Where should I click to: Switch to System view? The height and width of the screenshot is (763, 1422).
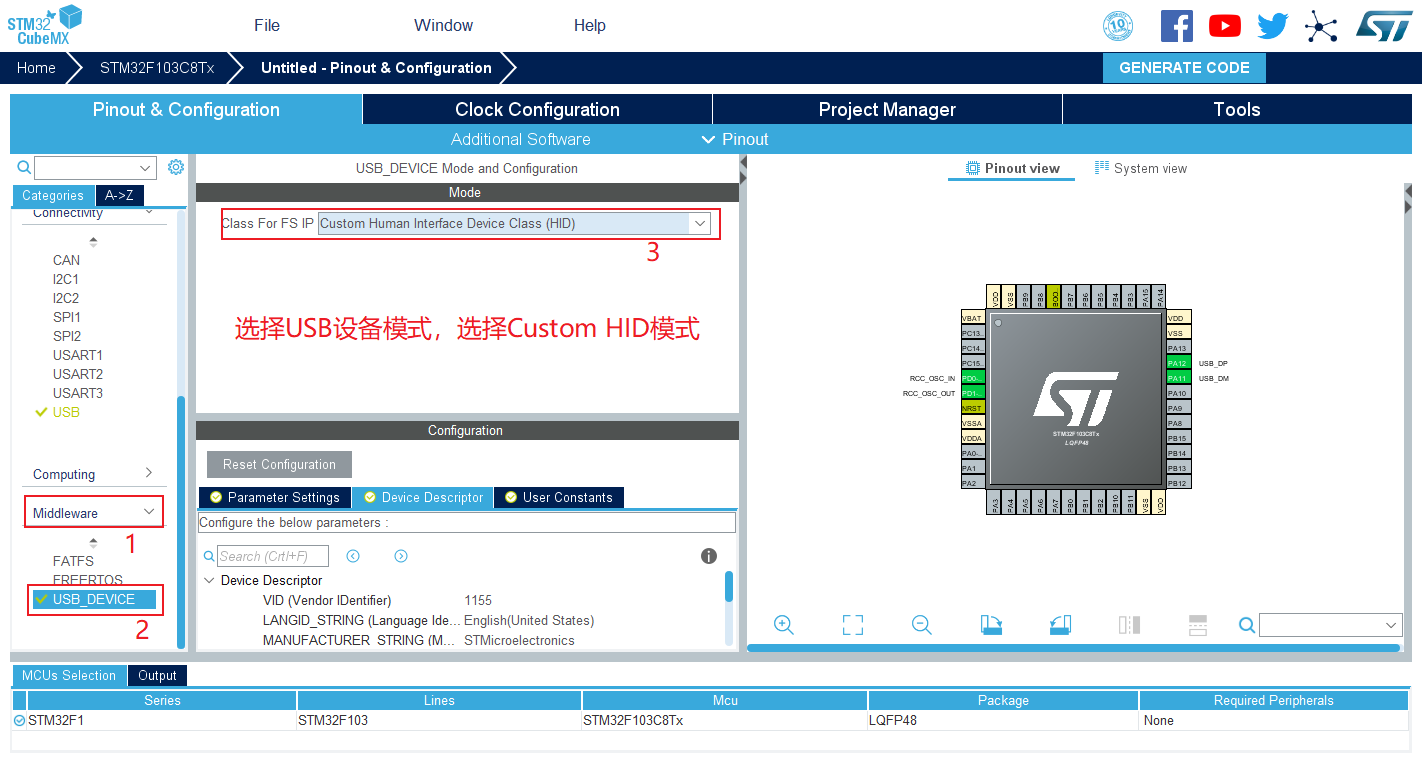[x=1141, y=168]
